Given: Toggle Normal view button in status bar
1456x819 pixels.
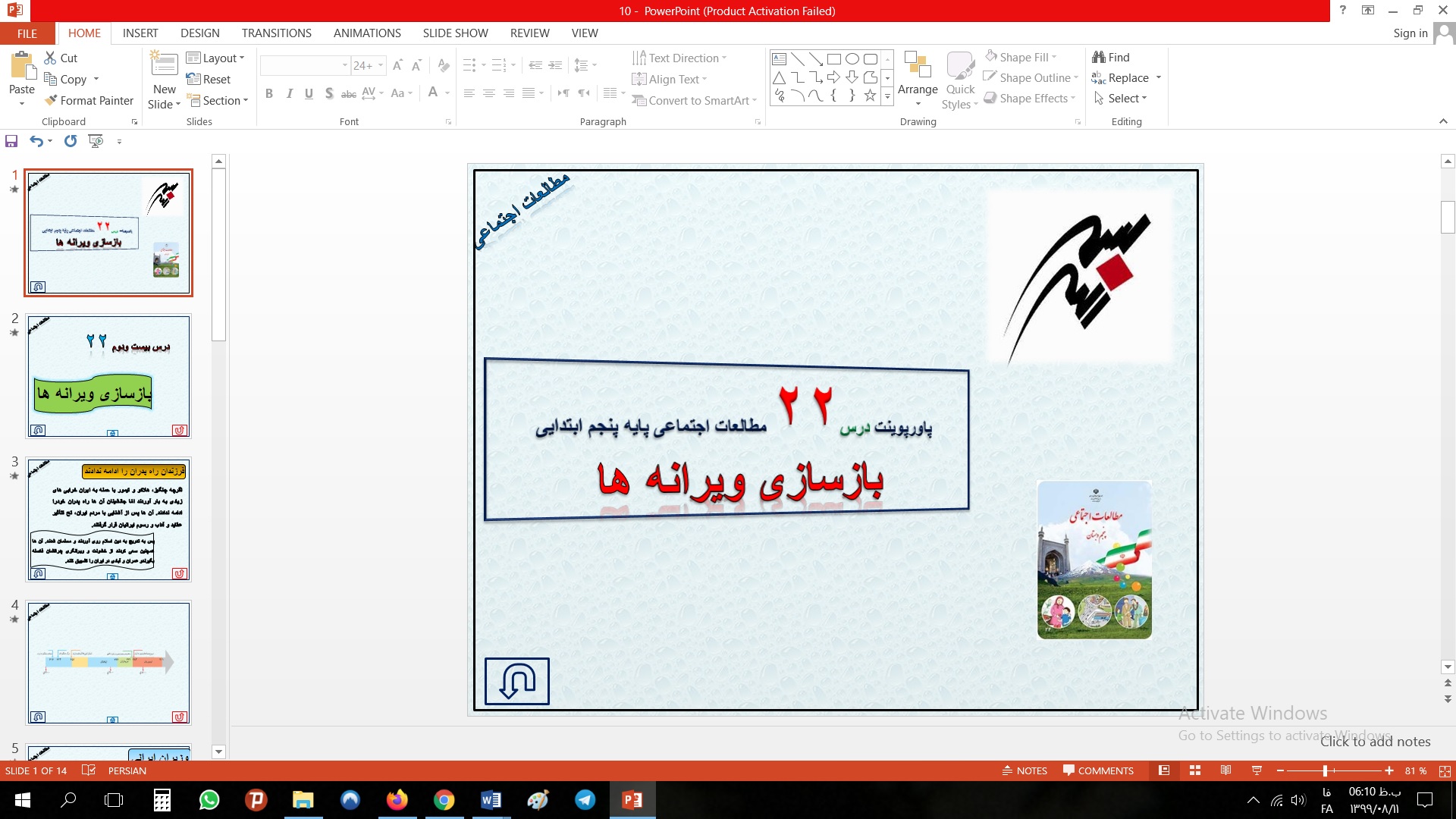Looking at the screenshot, I should [x=1164, y=770].
